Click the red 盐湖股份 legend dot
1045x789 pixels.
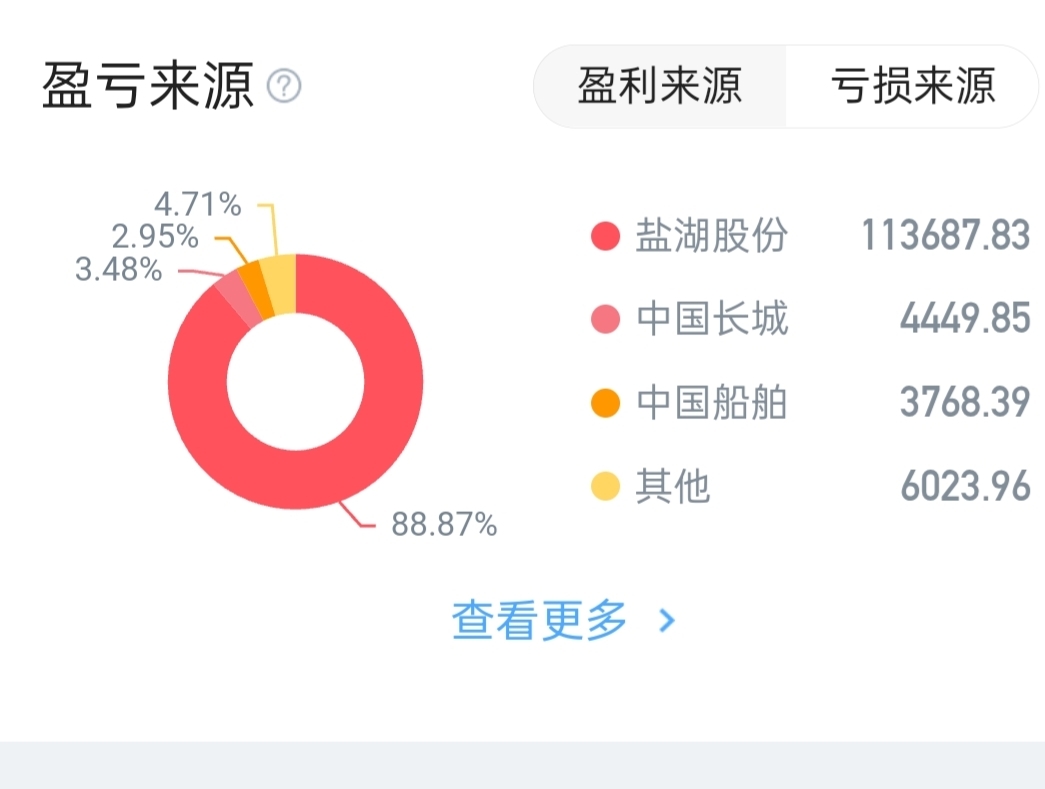point(606,237)
